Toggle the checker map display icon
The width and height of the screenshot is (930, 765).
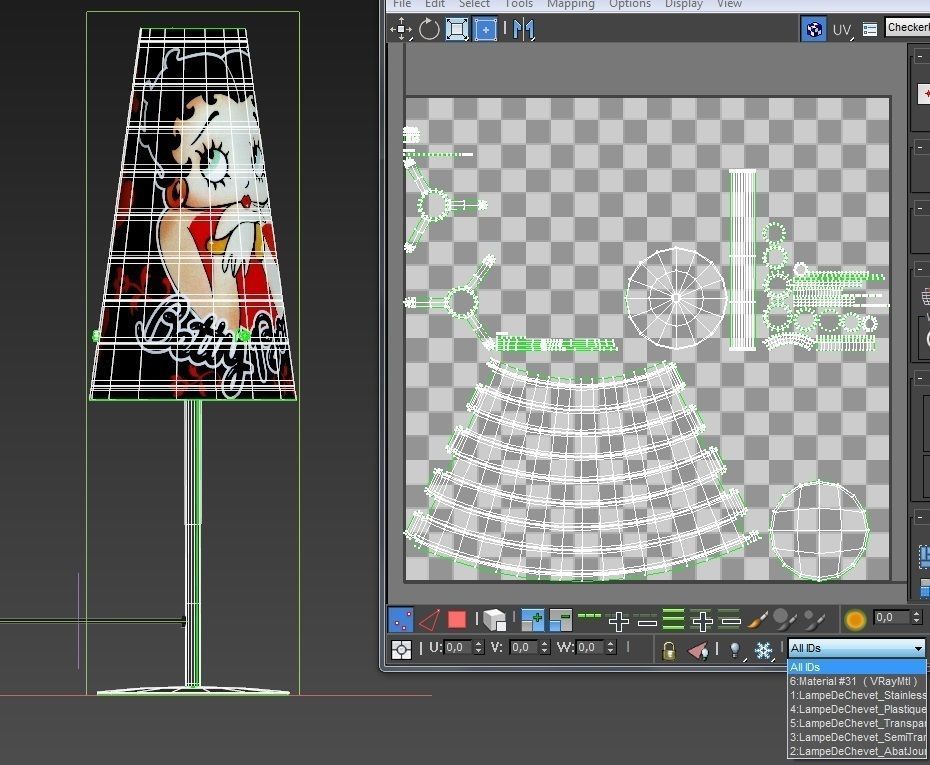pos(814,29)
